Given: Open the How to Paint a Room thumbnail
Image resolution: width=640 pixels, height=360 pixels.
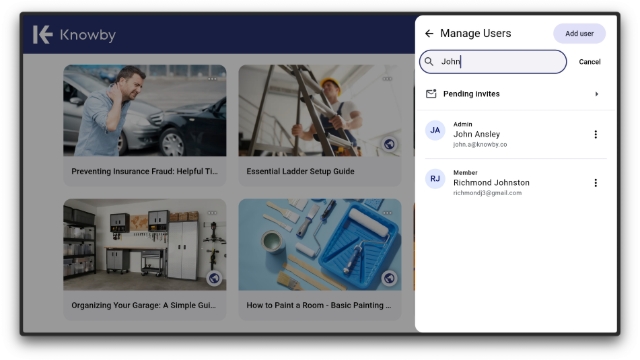Looking at the screenshot, I should pyautogui.click(x=320, y=244).
